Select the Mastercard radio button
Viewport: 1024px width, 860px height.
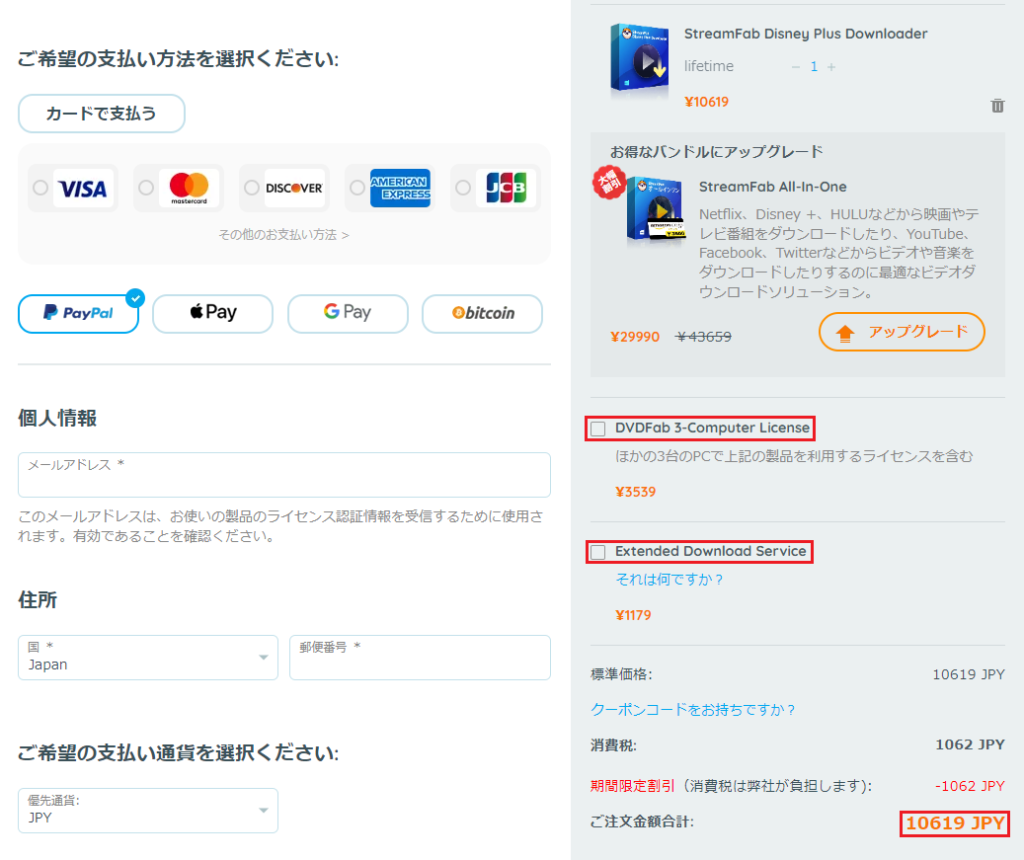pyautogui.click(x=146, y=188)
